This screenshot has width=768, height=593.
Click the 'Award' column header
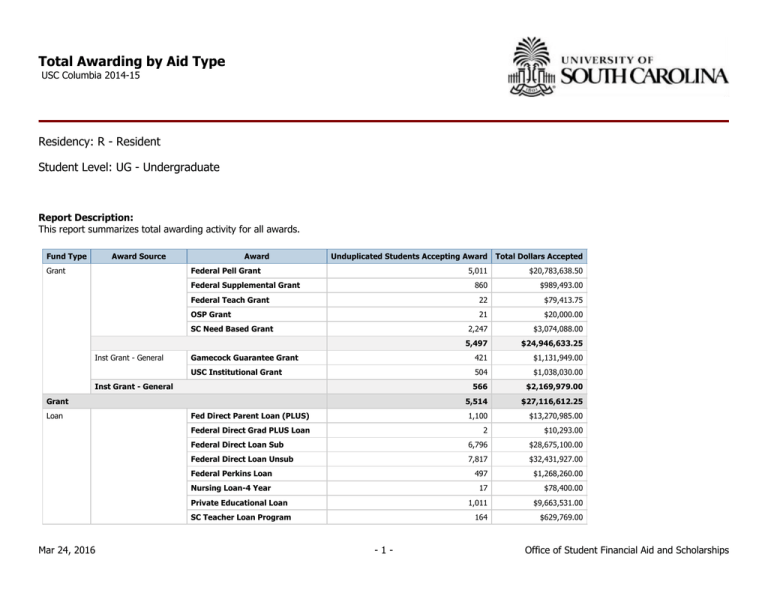tap(257, 256)
